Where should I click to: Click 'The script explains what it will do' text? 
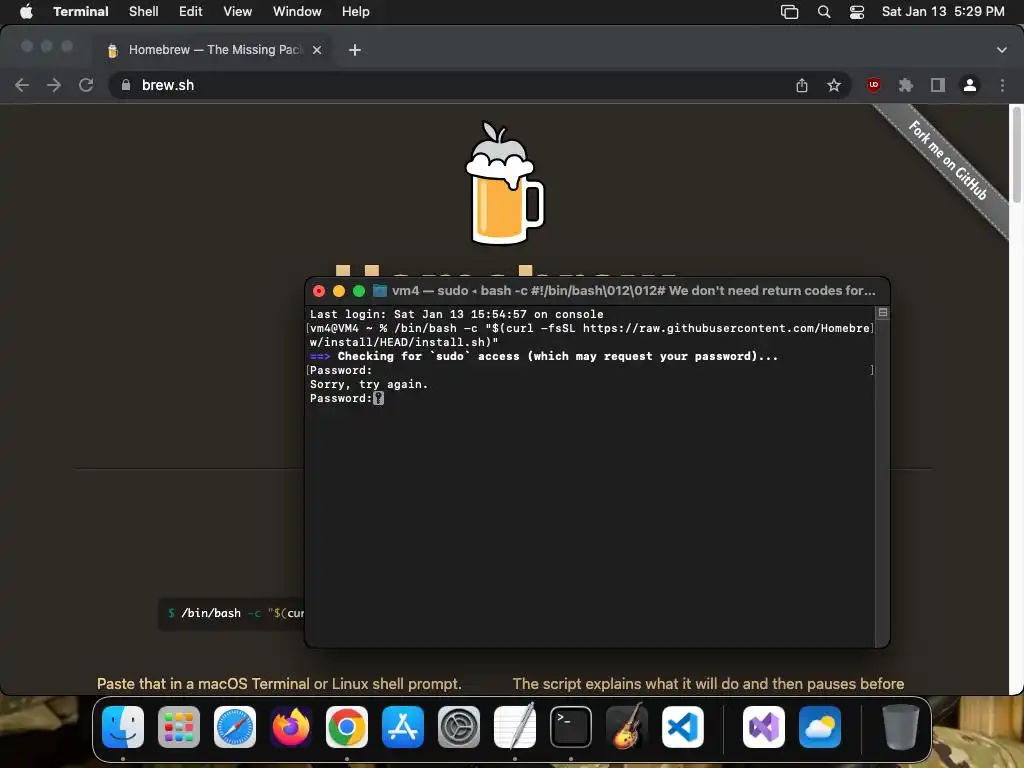point(709,684)
